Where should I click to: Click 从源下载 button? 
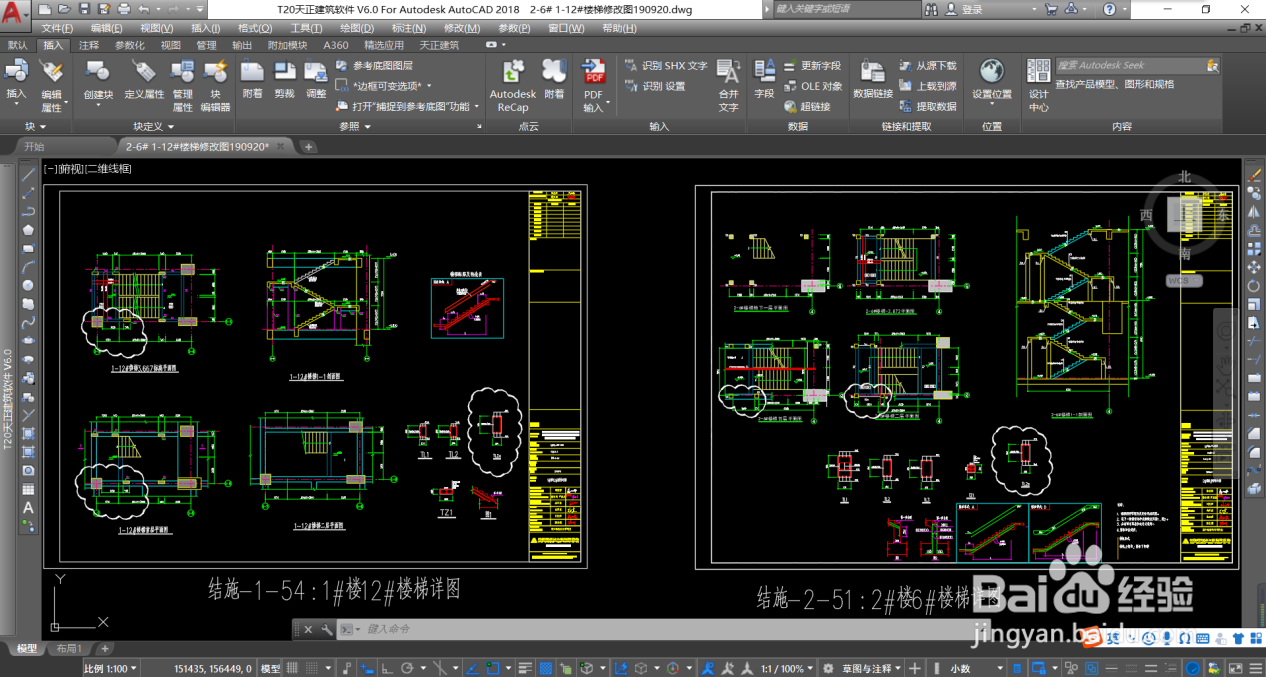(928, 66)
